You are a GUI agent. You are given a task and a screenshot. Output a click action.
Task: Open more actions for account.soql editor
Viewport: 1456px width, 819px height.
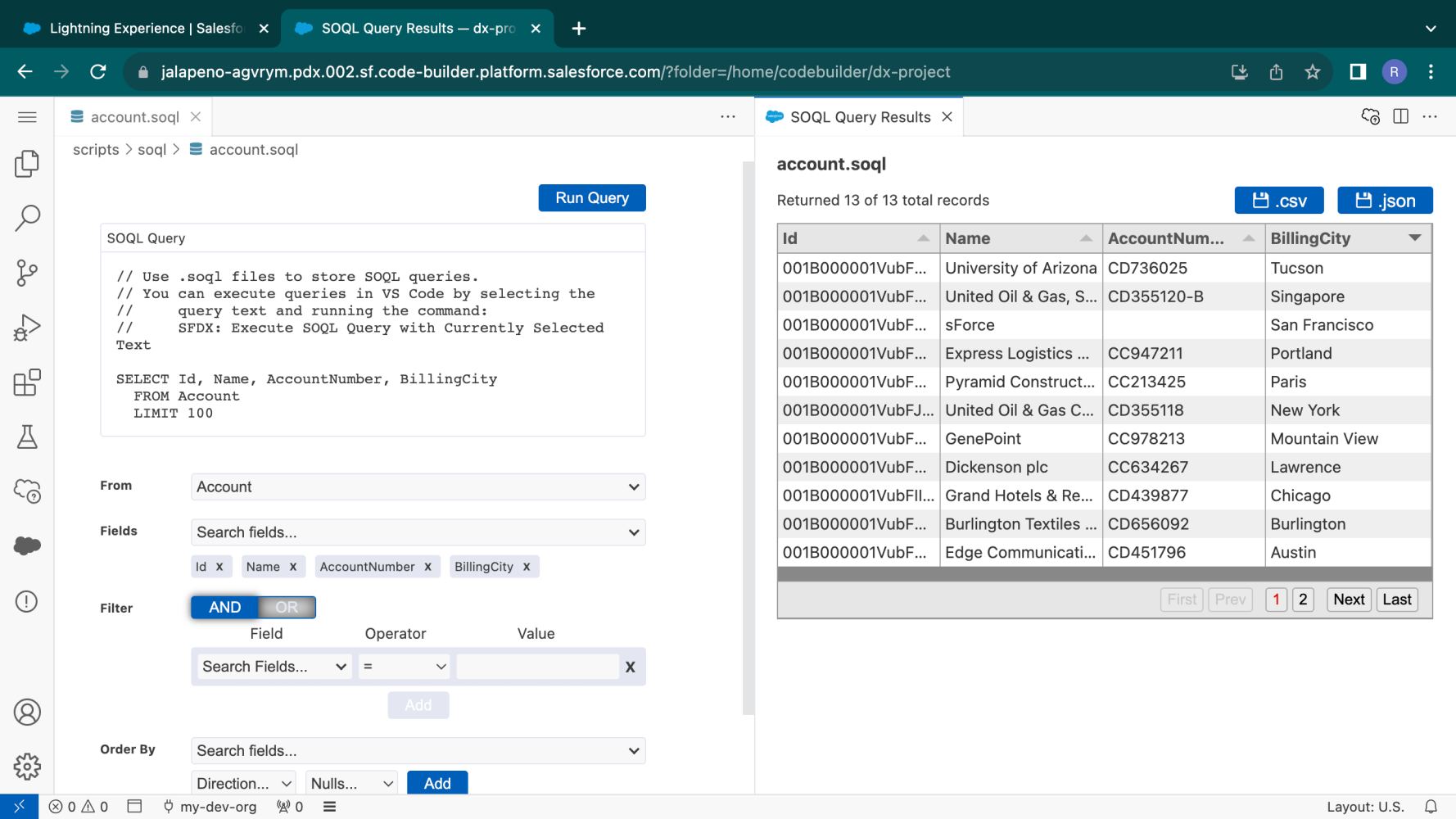(728, 116)
